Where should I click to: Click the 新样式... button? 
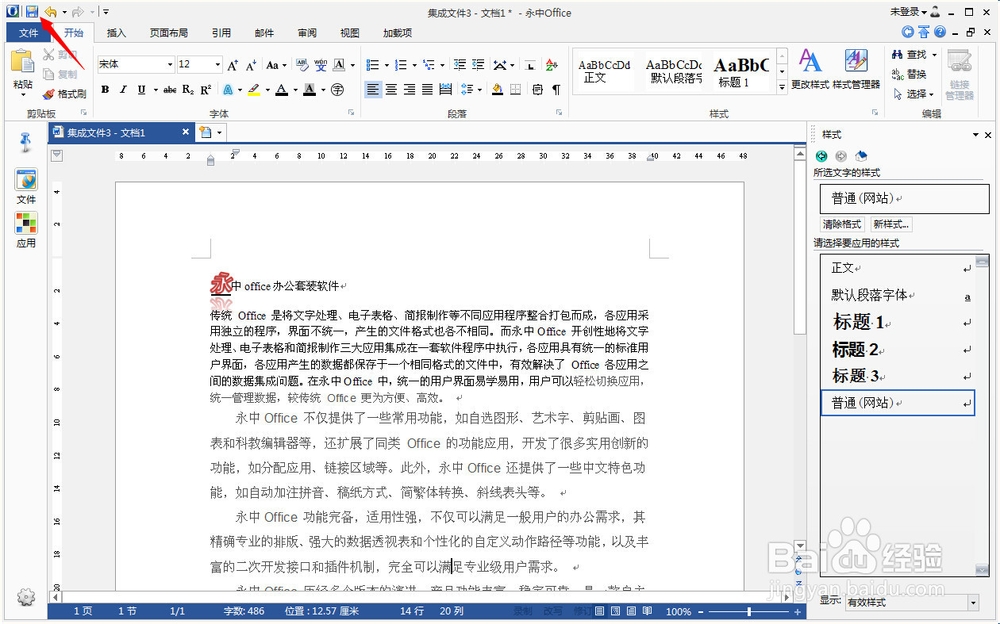coord(890,224)
